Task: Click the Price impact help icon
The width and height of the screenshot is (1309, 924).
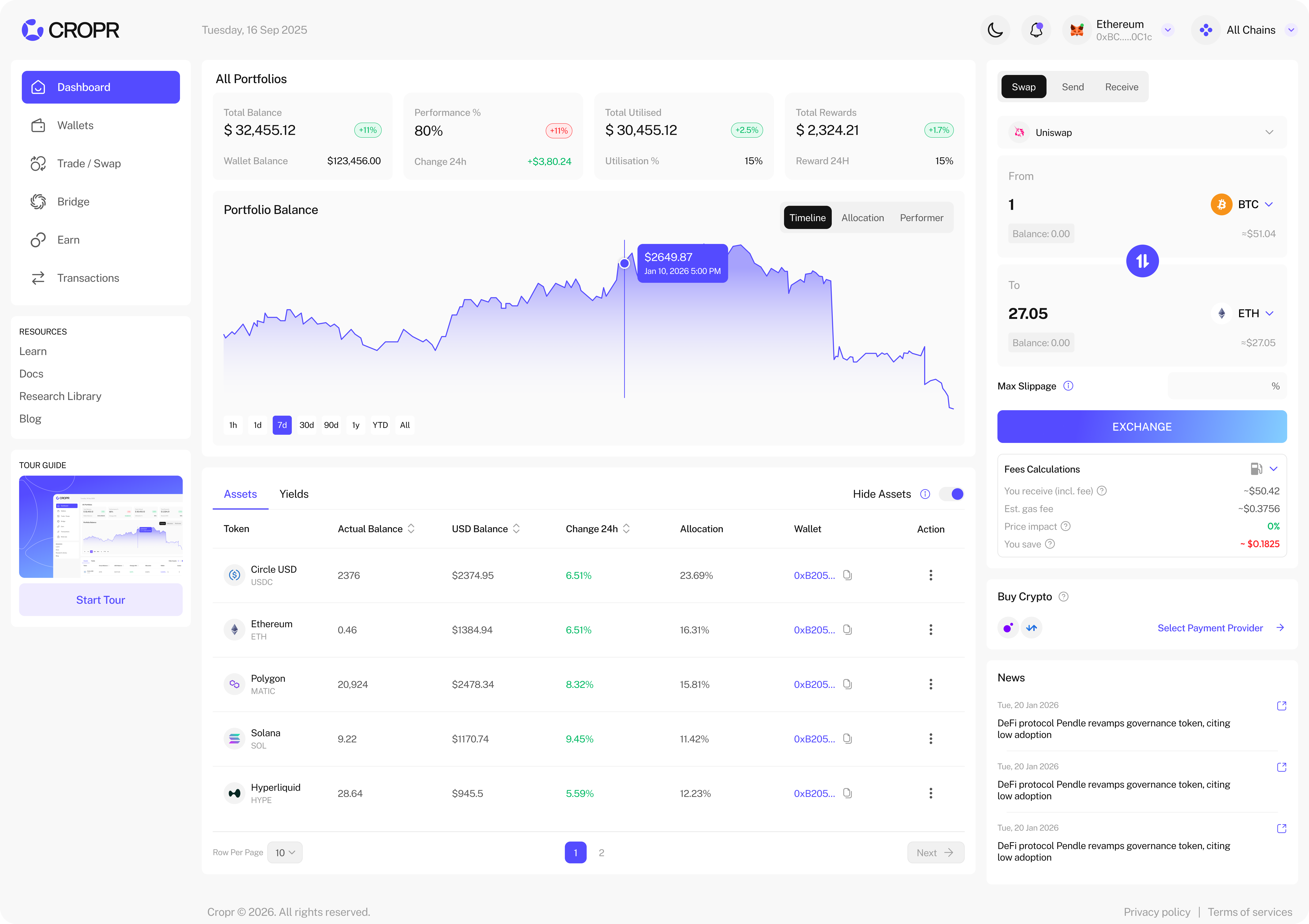Action: [x=1066, y=526]
